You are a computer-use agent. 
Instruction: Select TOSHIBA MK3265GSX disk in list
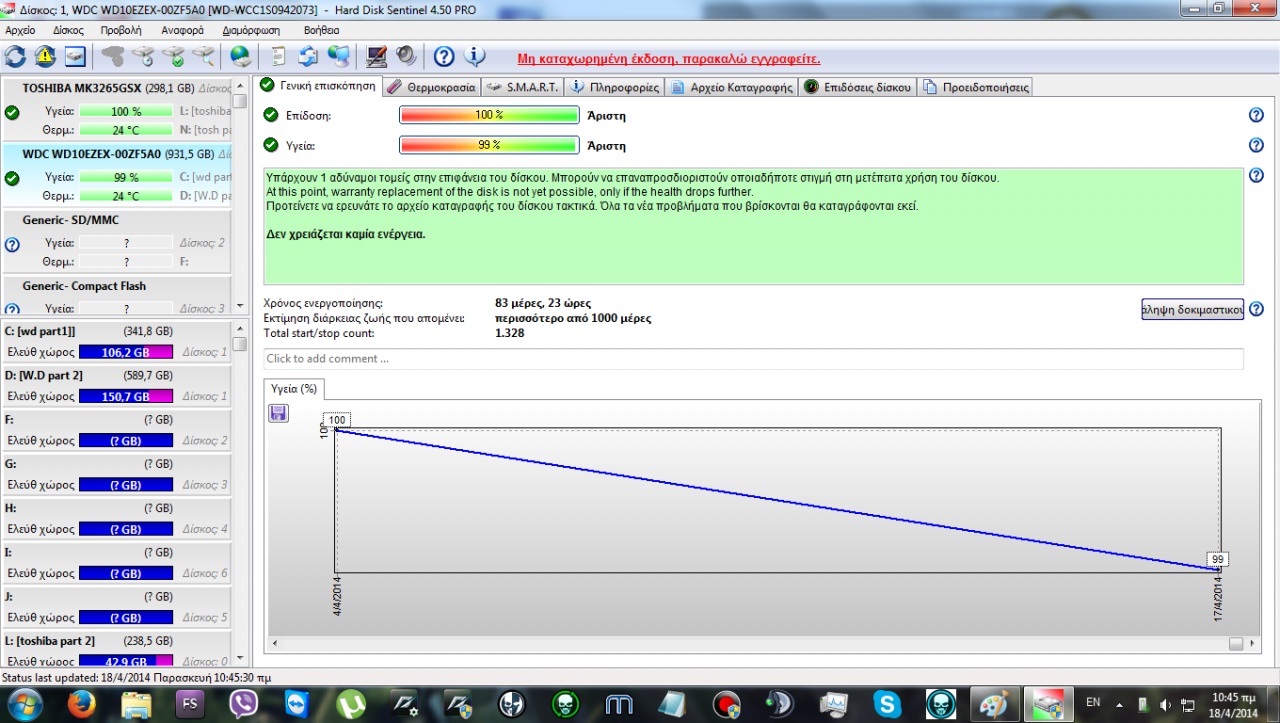point(116,110)
